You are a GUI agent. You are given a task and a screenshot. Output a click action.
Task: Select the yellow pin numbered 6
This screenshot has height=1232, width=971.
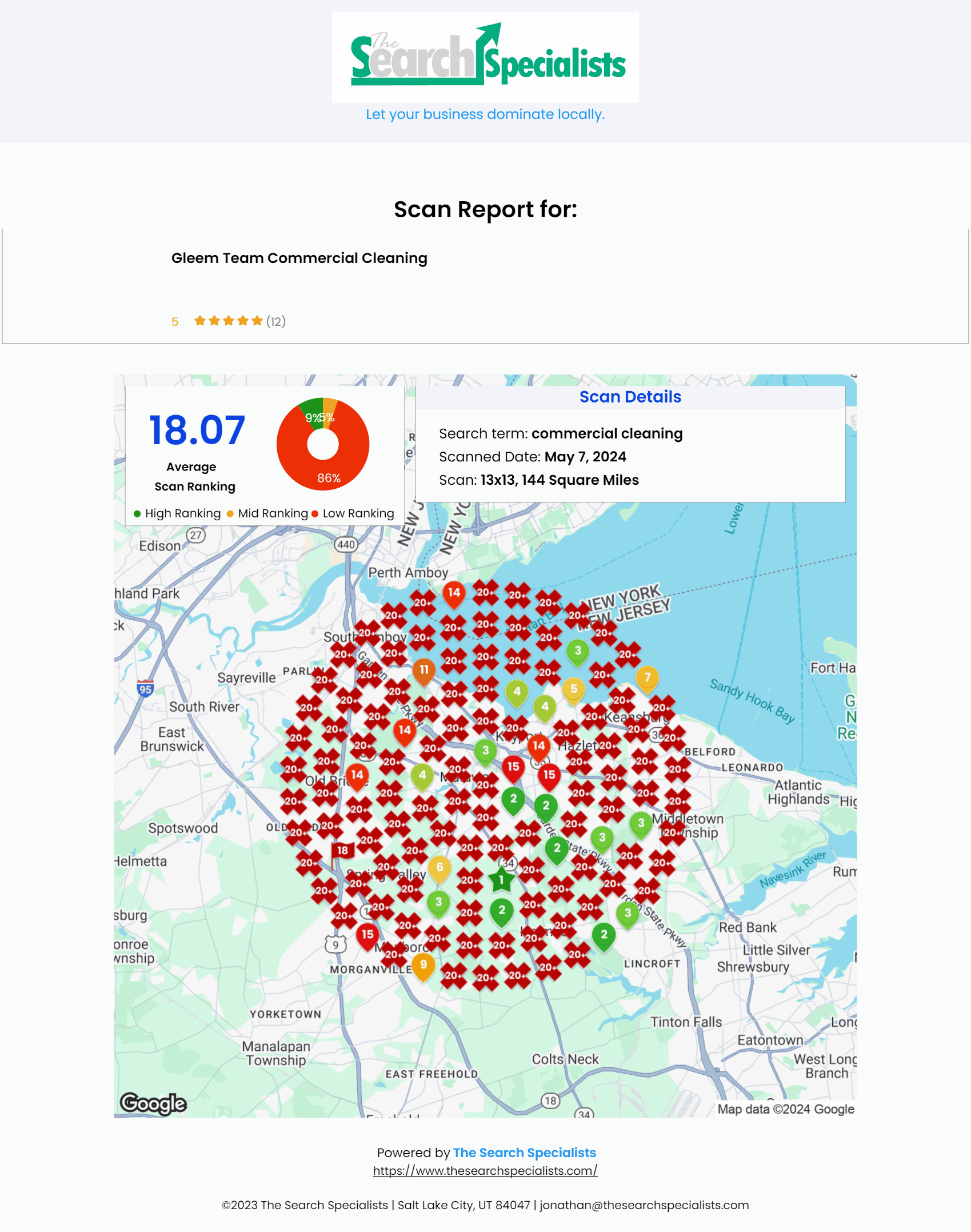click(x=439, y=868)
